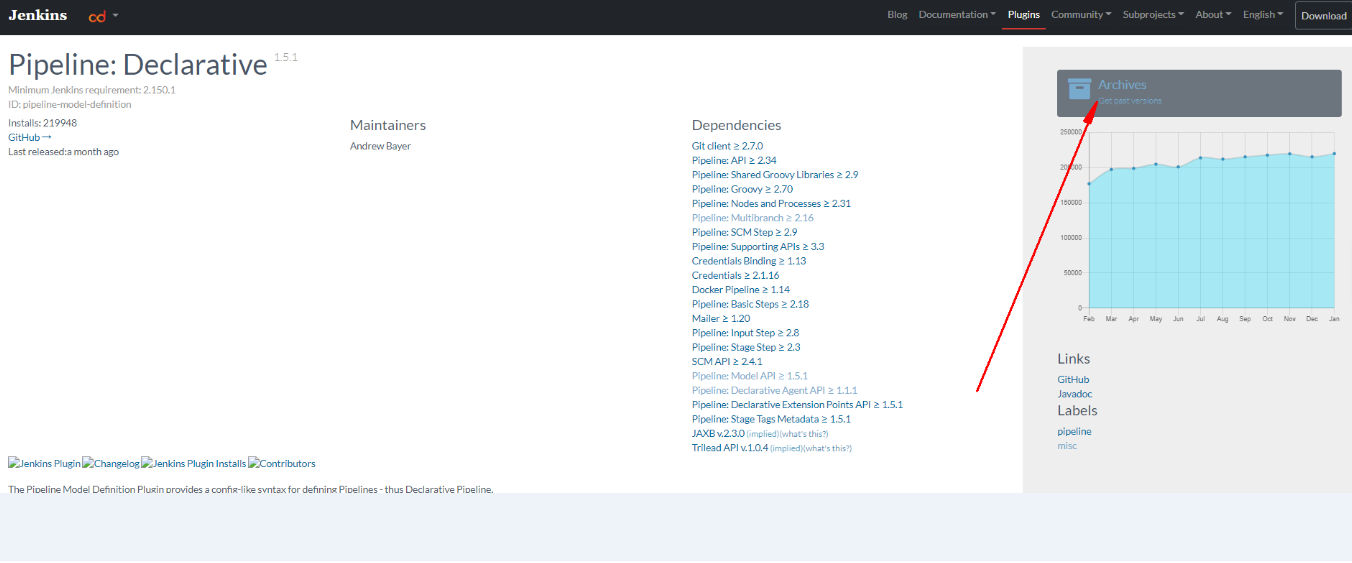Click the Archives box icon

point(1079,89)
